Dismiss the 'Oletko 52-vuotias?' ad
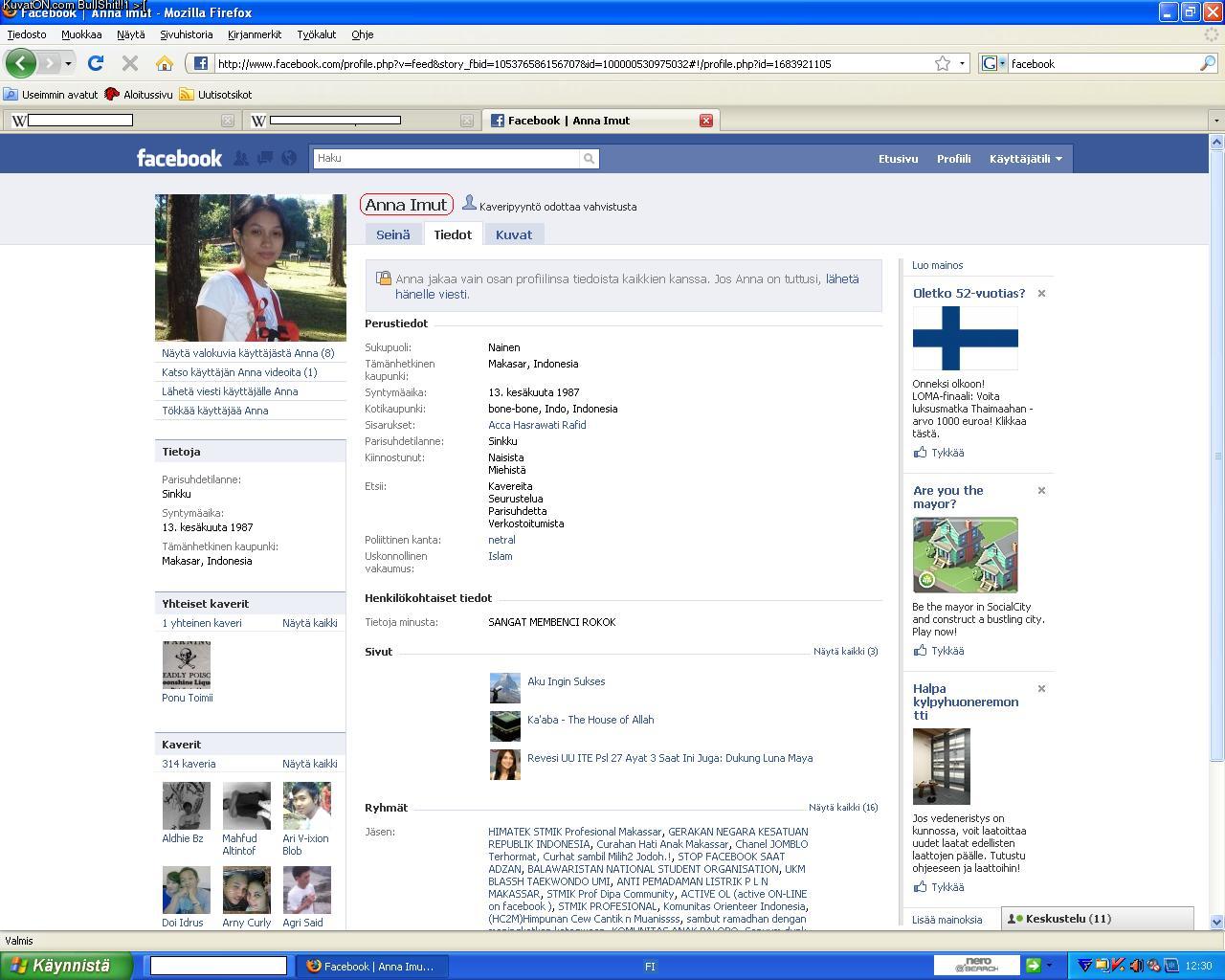The width and height of the screenshot is (1225, 980). 1041,294
